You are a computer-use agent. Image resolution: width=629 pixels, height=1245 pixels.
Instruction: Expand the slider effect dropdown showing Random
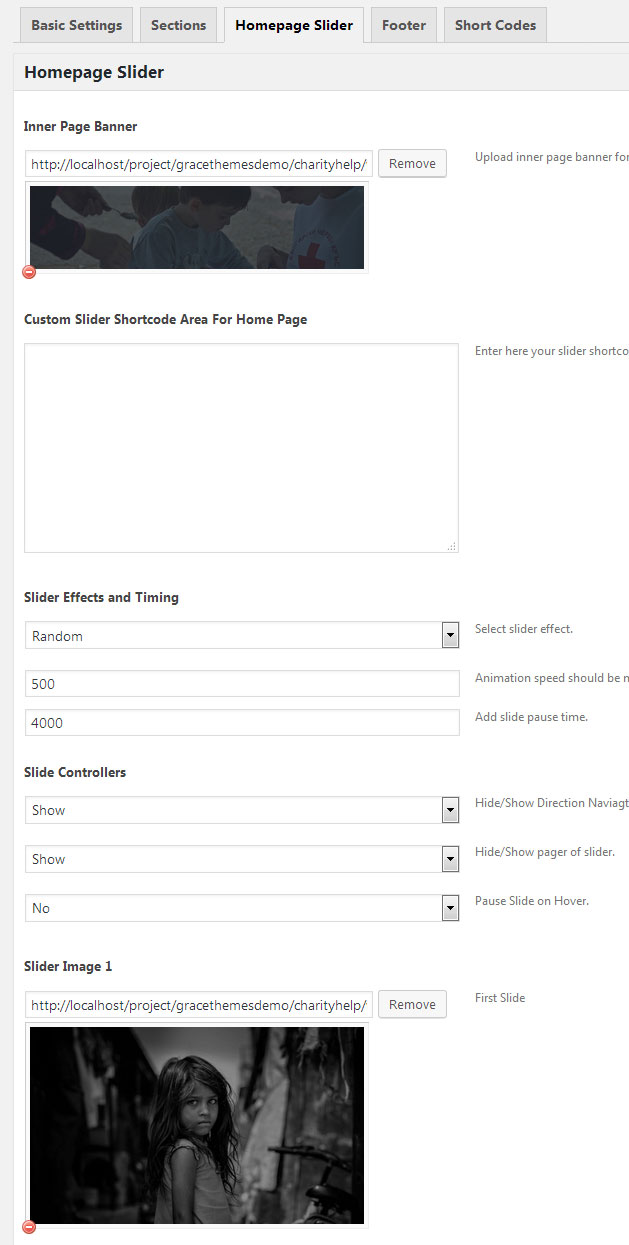coord(450,636)
